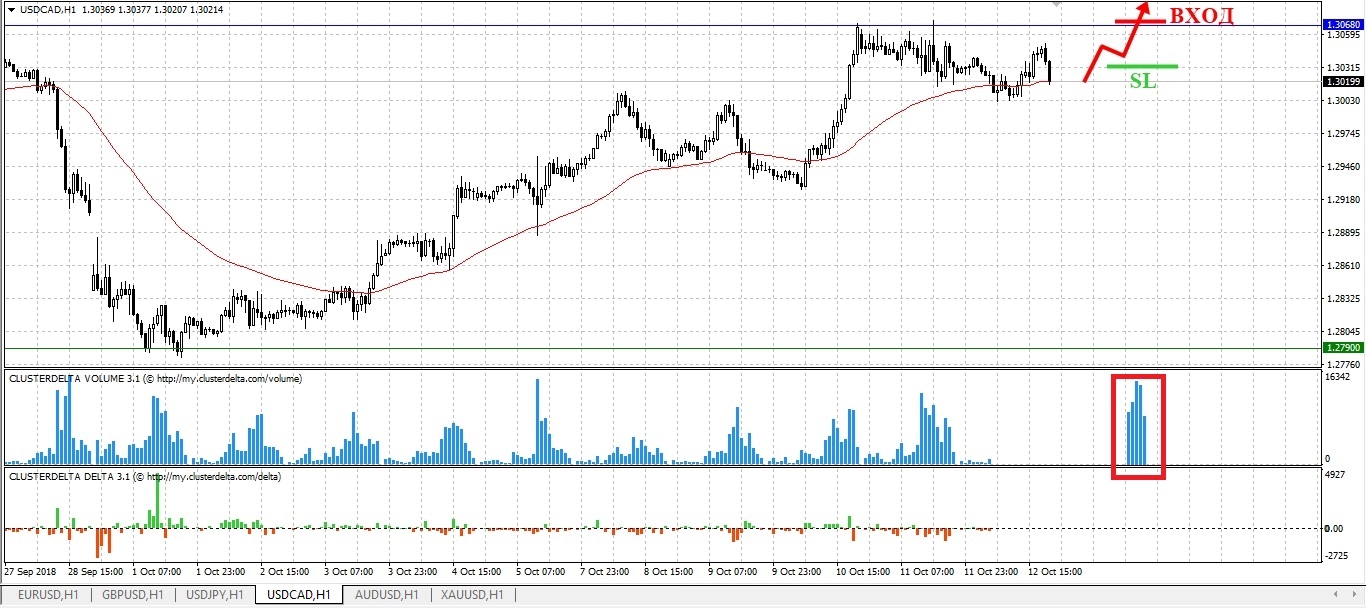This screenshot has width=1366, height=608.
Task: Click the active USDCAD,H1 tab
Action: click(297, 595)
